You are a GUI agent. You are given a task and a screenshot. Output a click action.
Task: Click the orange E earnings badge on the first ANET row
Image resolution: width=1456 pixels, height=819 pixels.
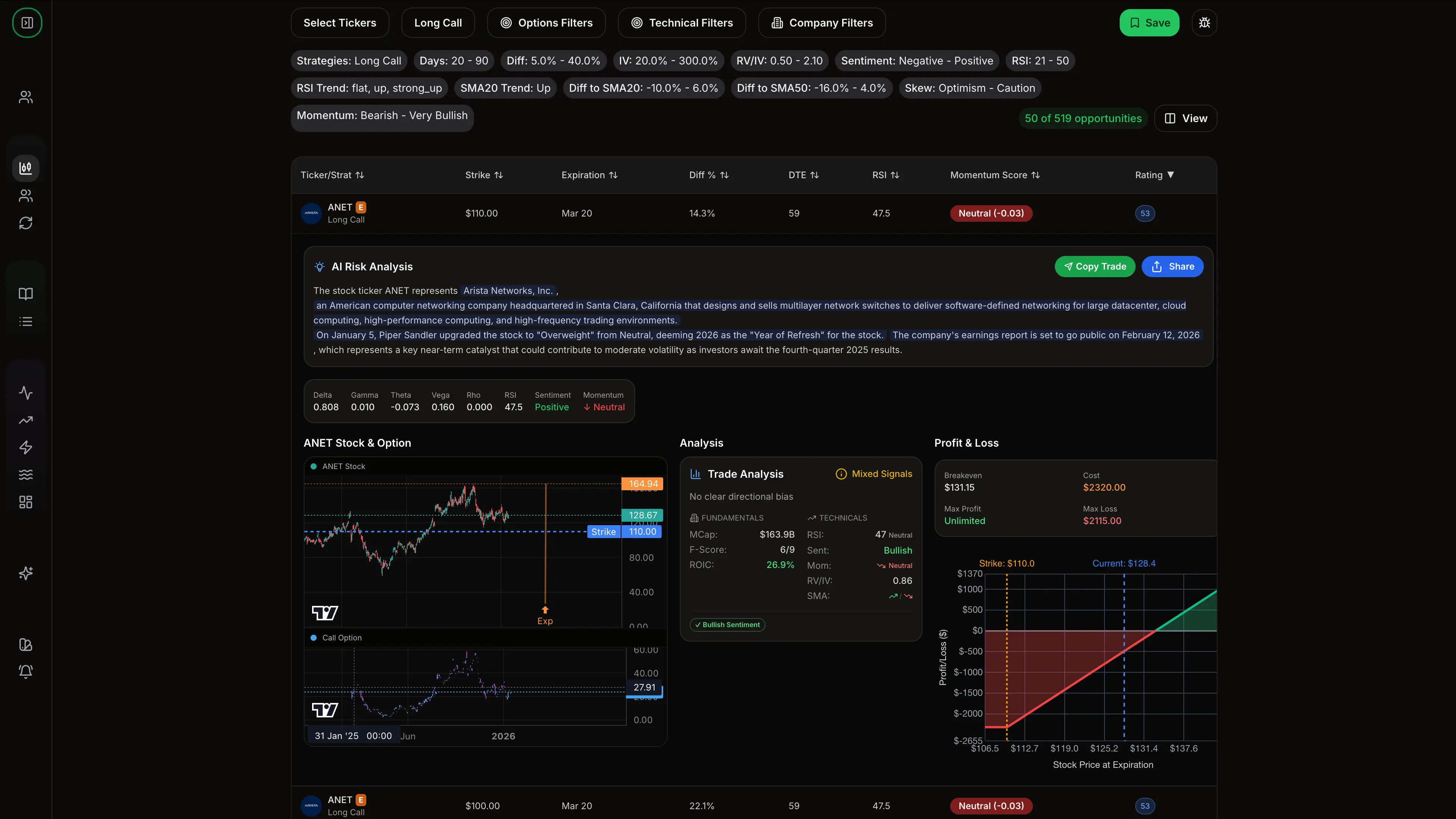[361, 207]
